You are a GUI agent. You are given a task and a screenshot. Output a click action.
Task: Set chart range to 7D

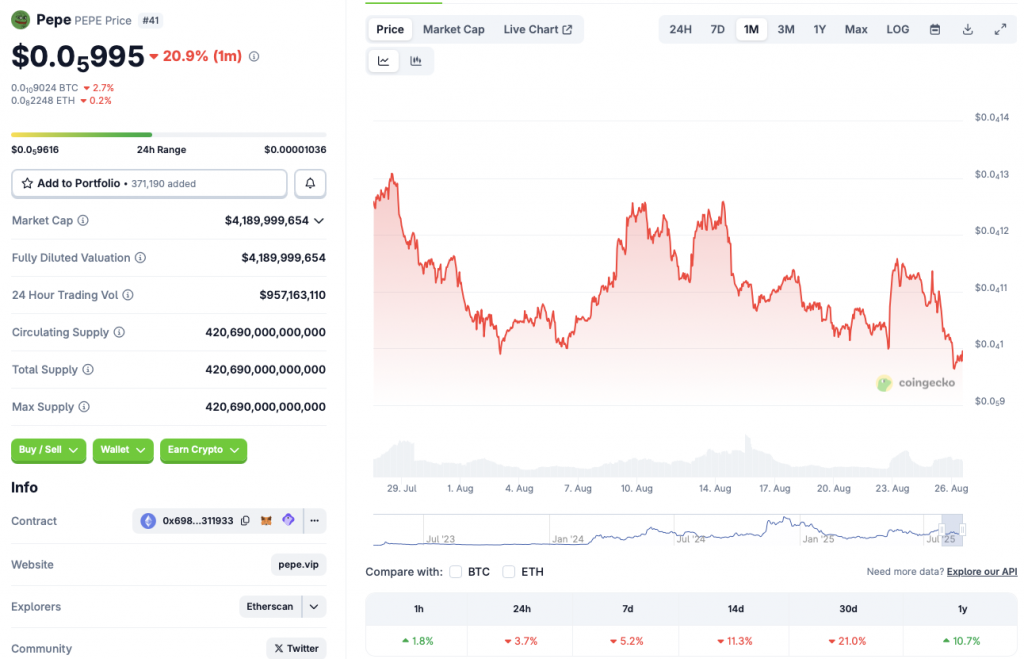(x=717, y=29)
